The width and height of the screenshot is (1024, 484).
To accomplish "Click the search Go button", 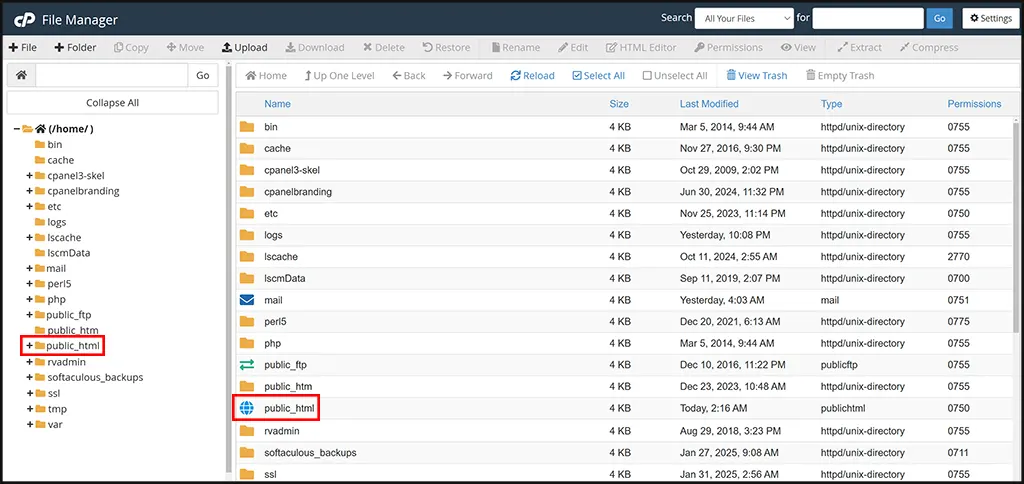I will [x=940, y=18].
